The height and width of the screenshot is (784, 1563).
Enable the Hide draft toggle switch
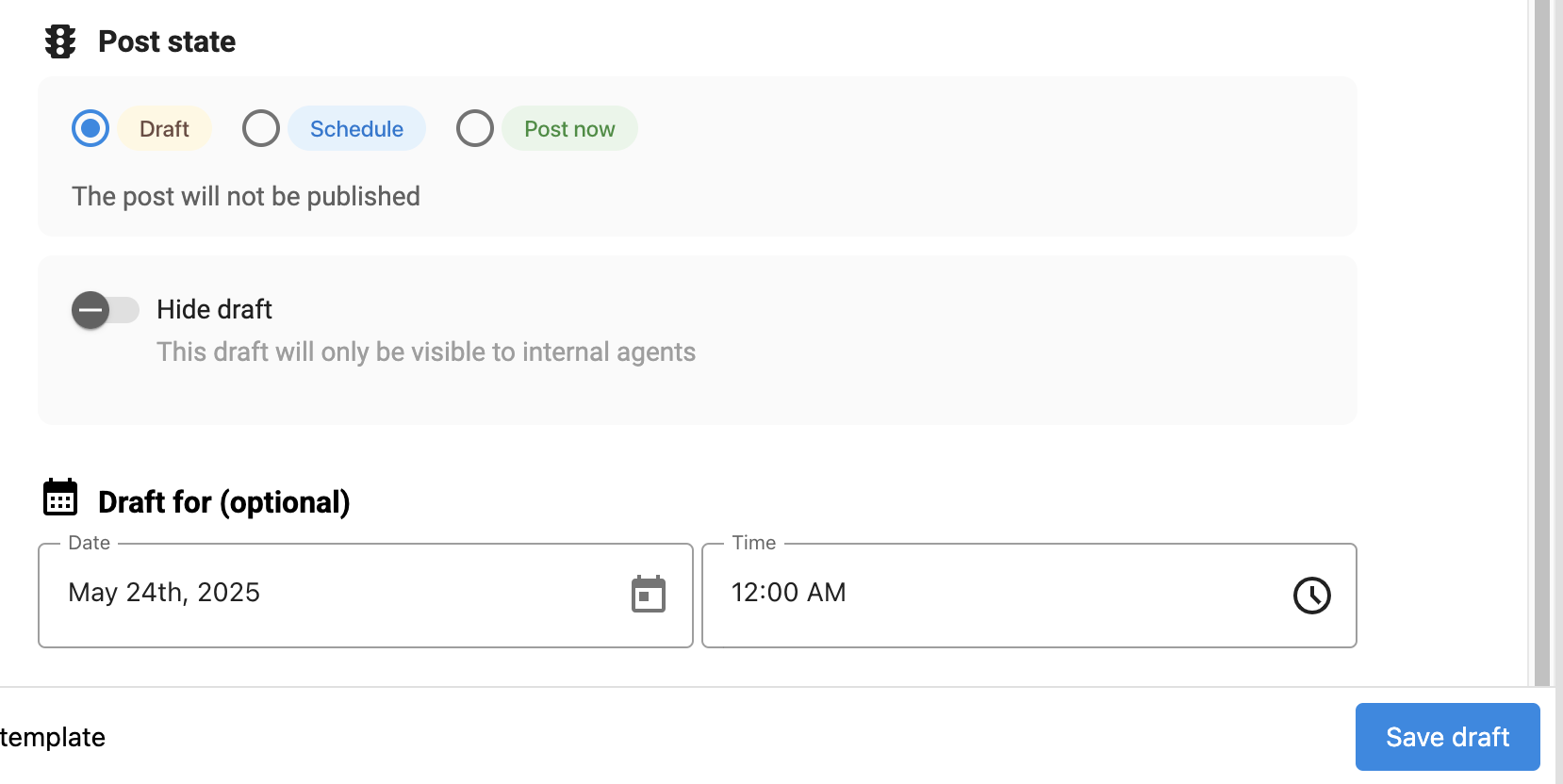pyautogui.click(x=105, y=310)
